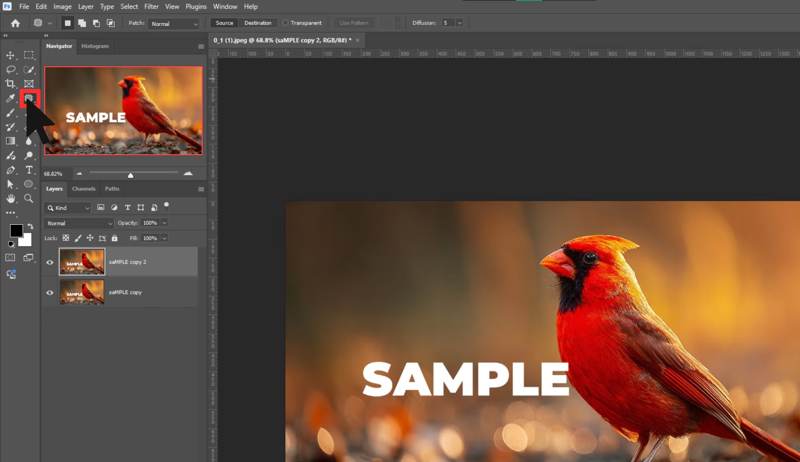Open the Patch mode dropdown
The width and height of the screenshot is (800, 462).
[x=174, y=23]
